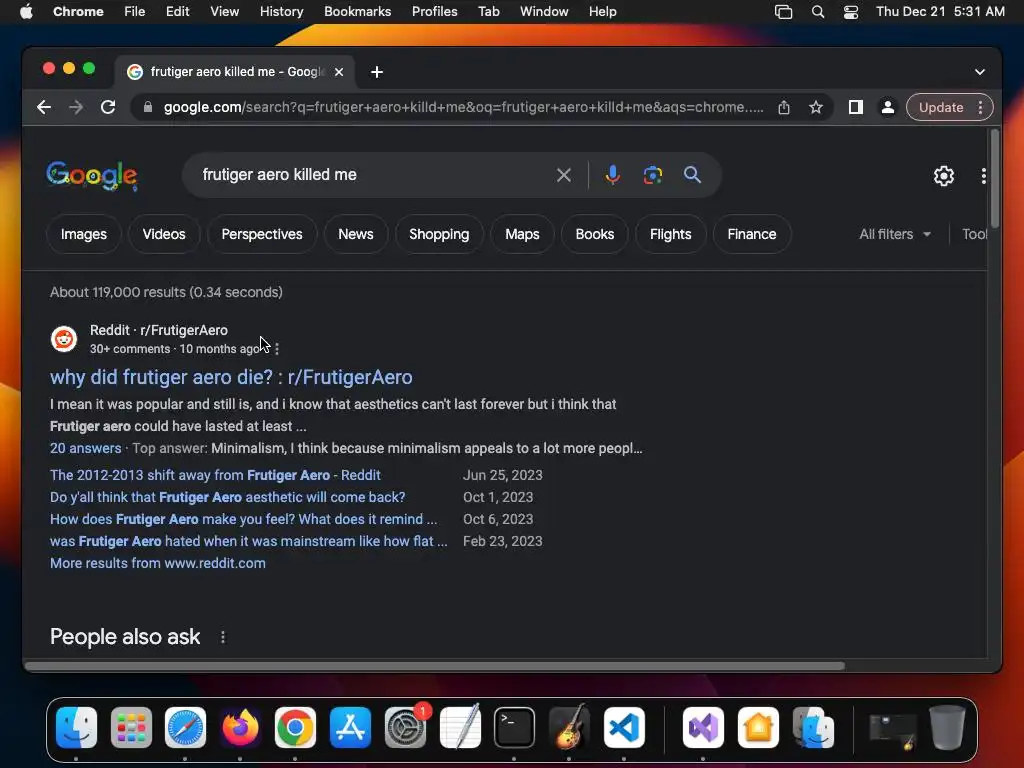Open the History menu

click(x=281, y=12)
